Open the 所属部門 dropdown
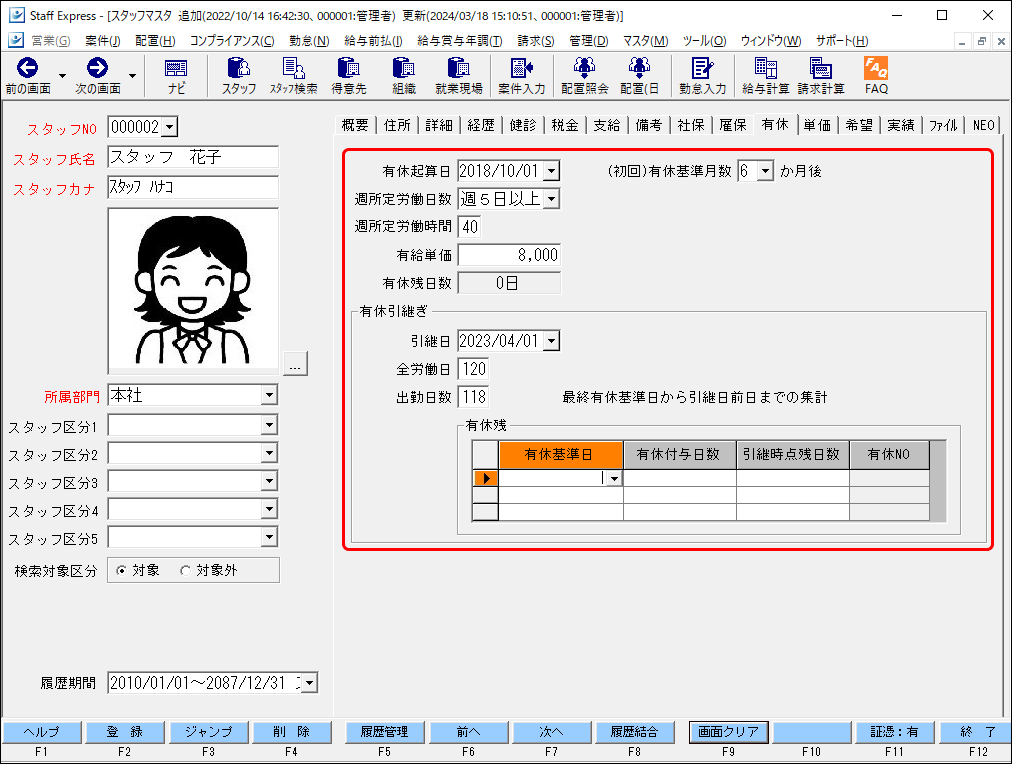The height and width of the screenshot is (771, 1024). pos(269,395)
